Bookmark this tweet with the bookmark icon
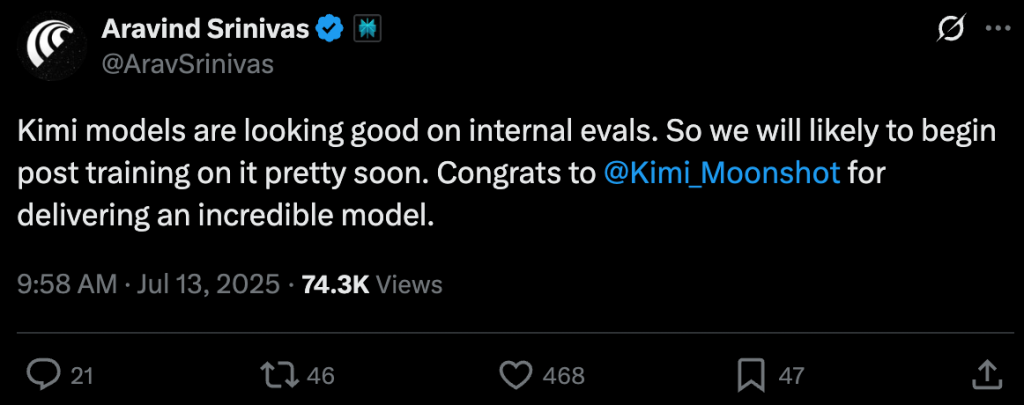The image size is (1024, 405). [x=752, y=375]
